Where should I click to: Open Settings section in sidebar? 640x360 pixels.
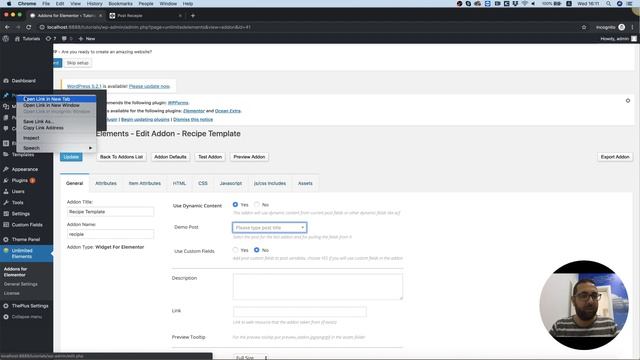point(20,213)
